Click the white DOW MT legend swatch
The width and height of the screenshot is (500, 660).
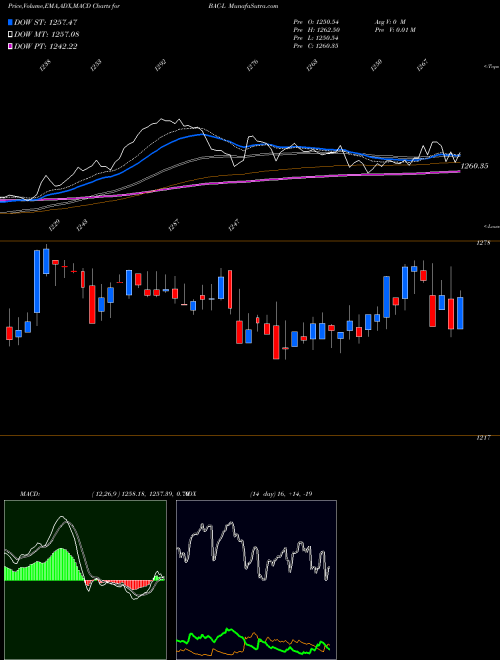click(x=10, y=35)
